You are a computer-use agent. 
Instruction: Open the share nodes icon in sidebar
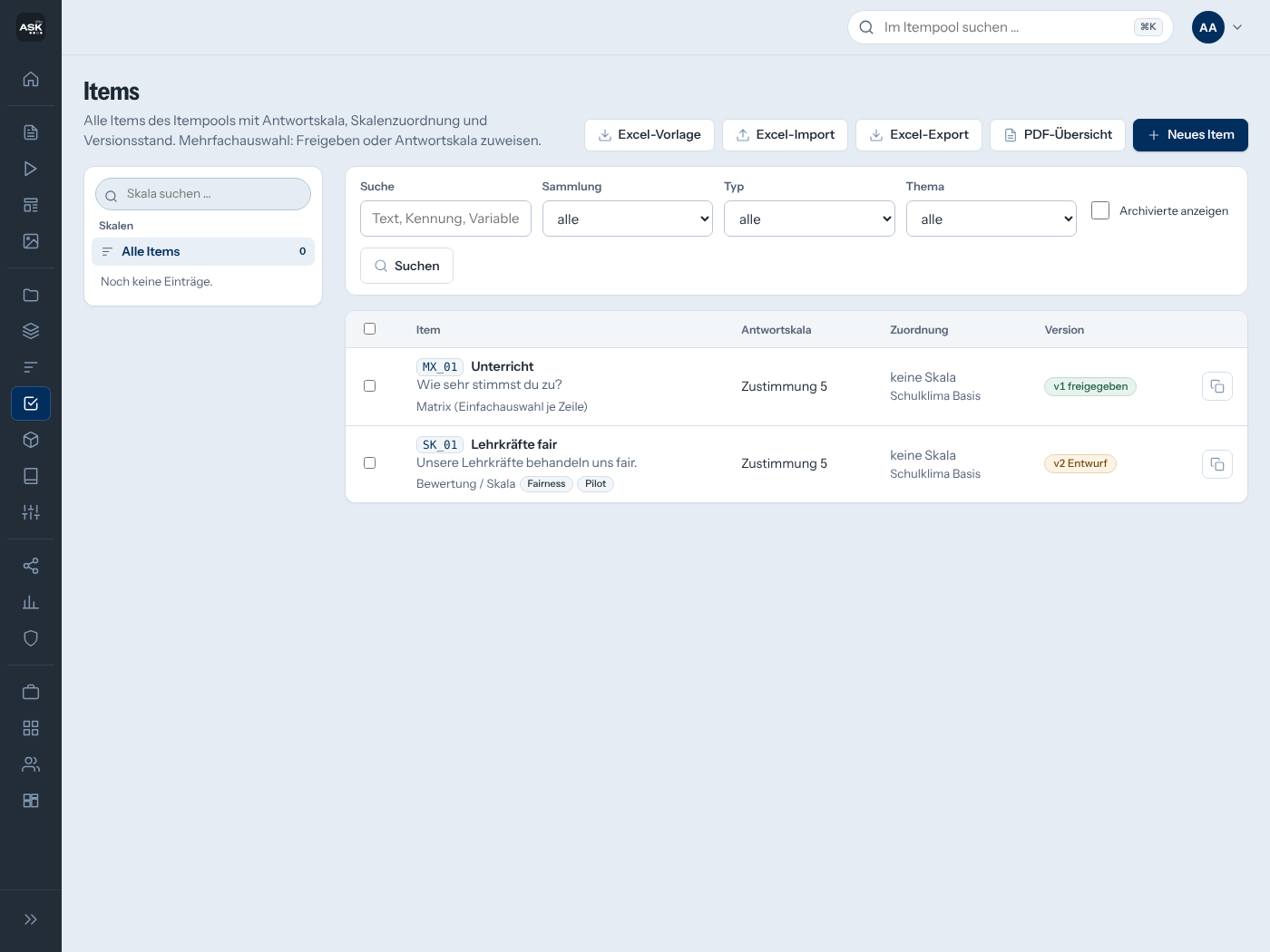[31, 566]
